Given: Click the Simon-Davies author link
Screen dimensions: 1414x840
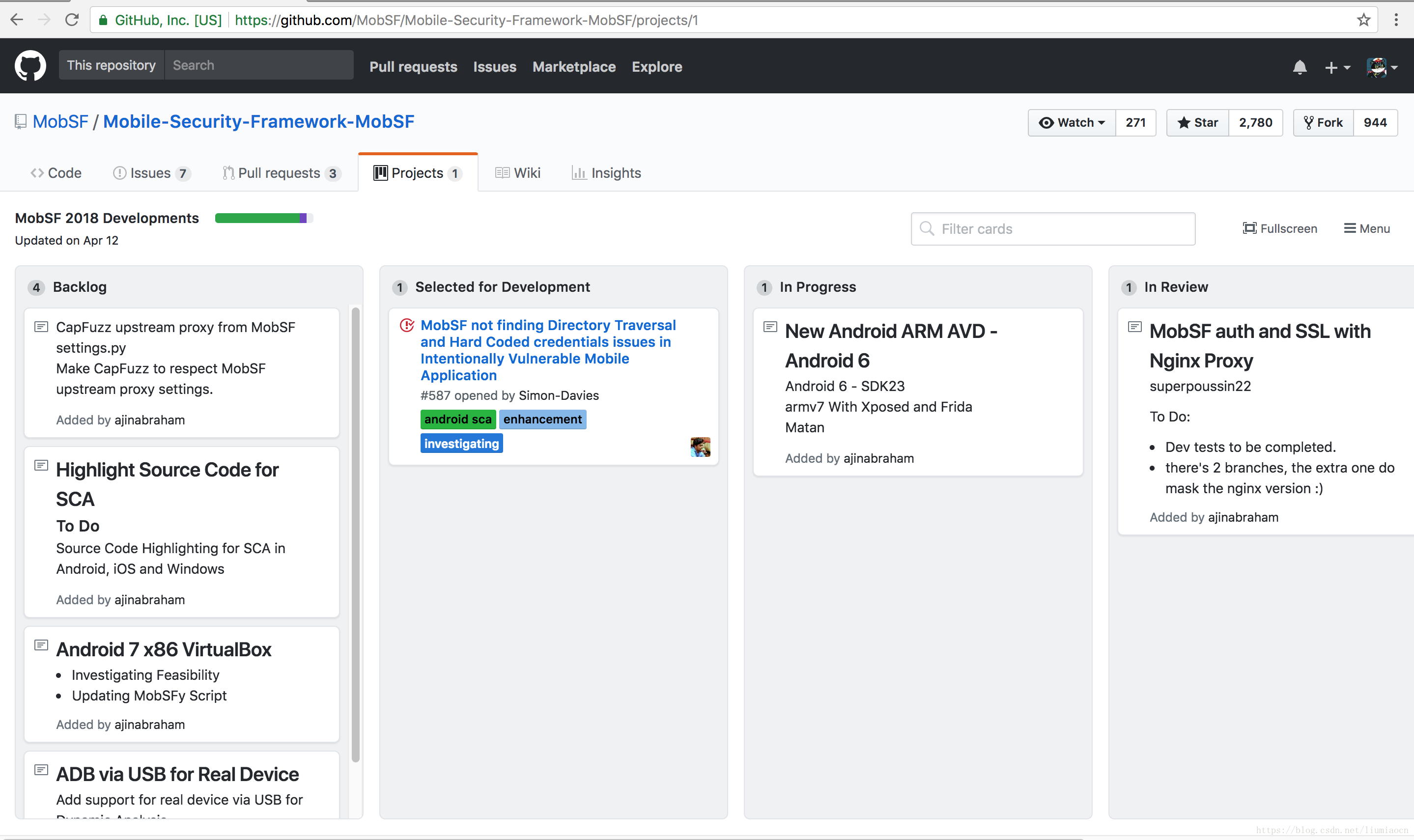Looking at the screenshot, I should pyautogui.click(x=559, y=395).
